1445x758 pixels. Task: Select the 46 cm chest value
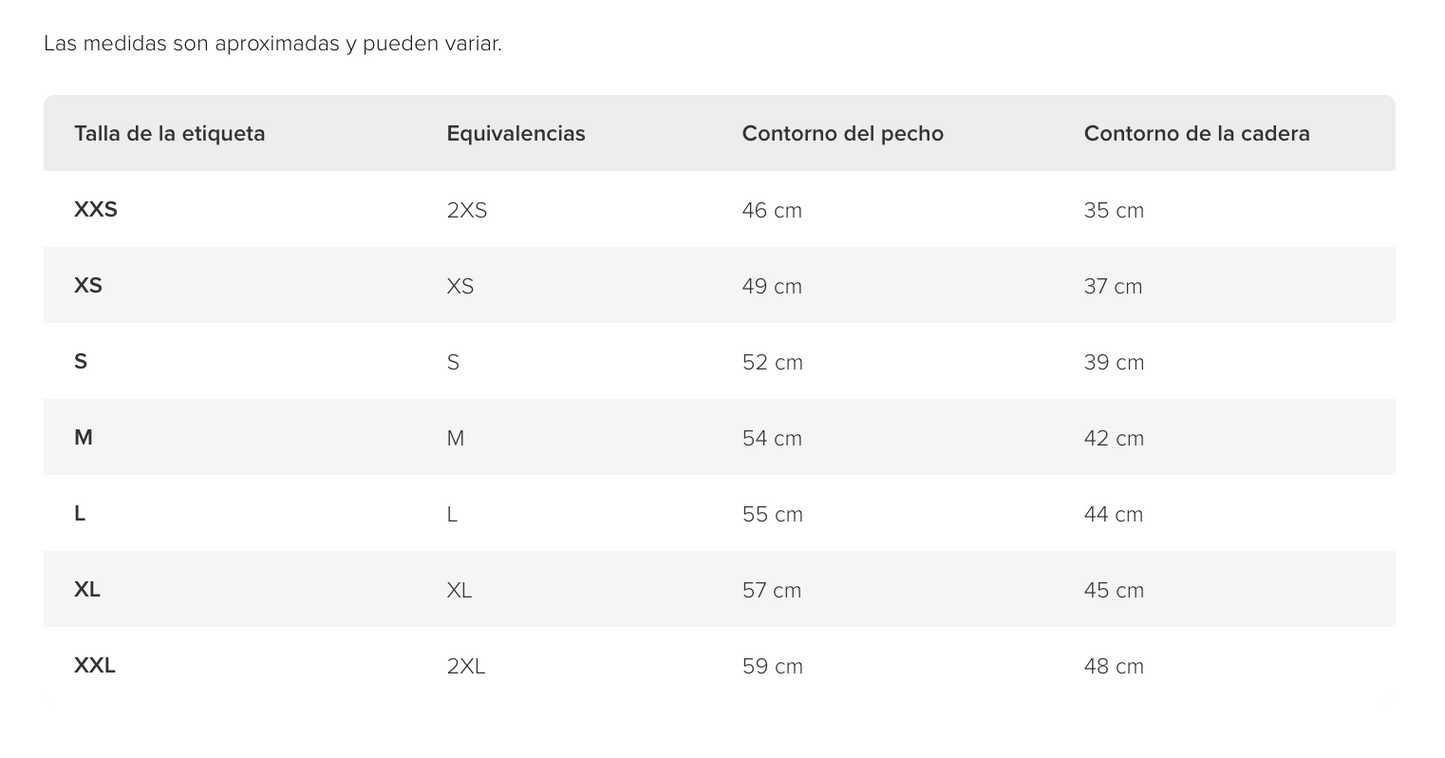point(771,210)
